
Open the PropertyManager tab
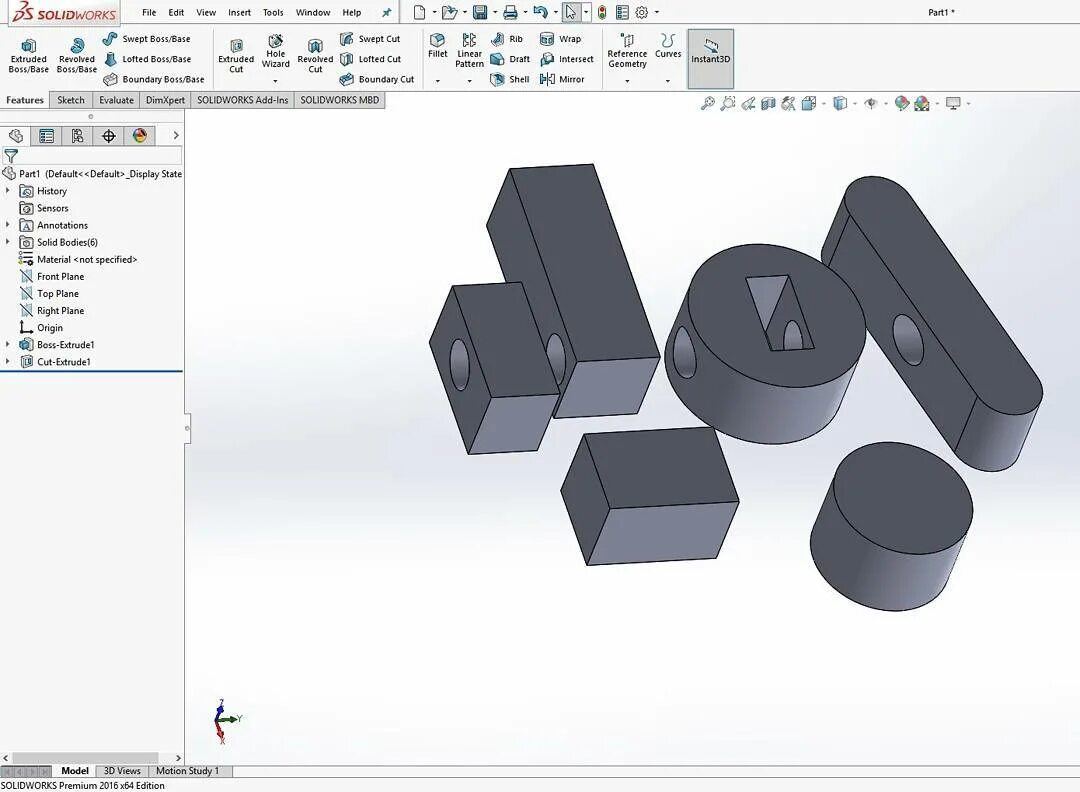point(46,136)
